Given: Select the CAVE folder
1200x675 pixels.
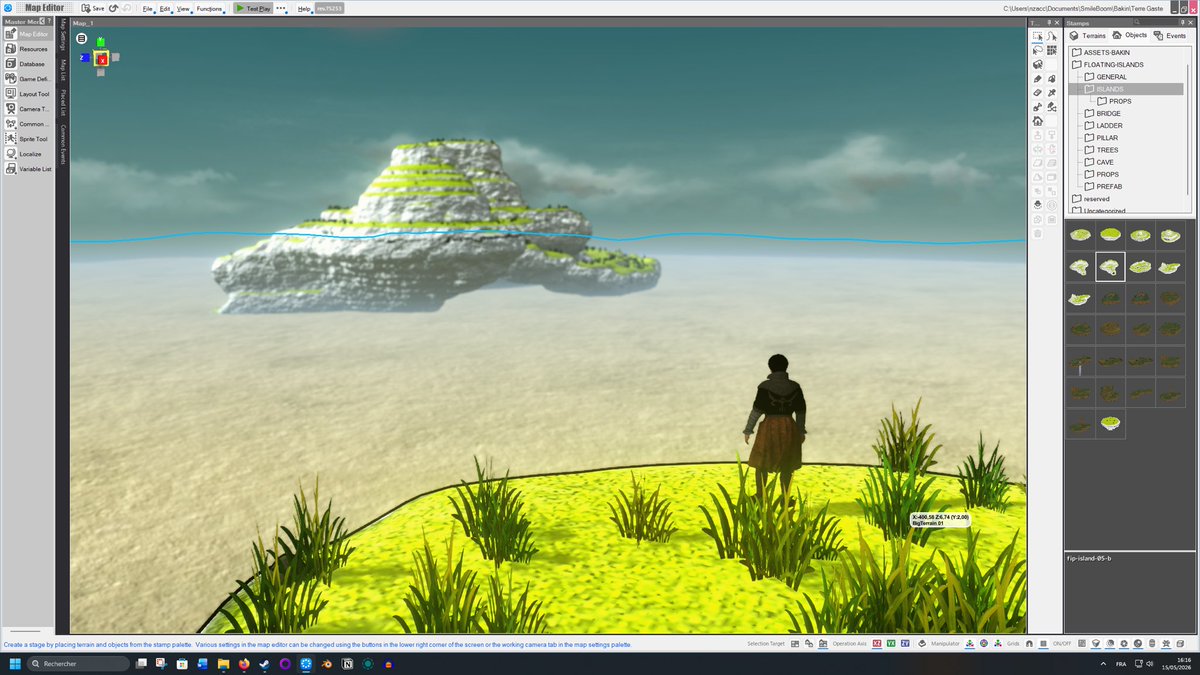Looking at the screenshot, I should point(1098,162).
